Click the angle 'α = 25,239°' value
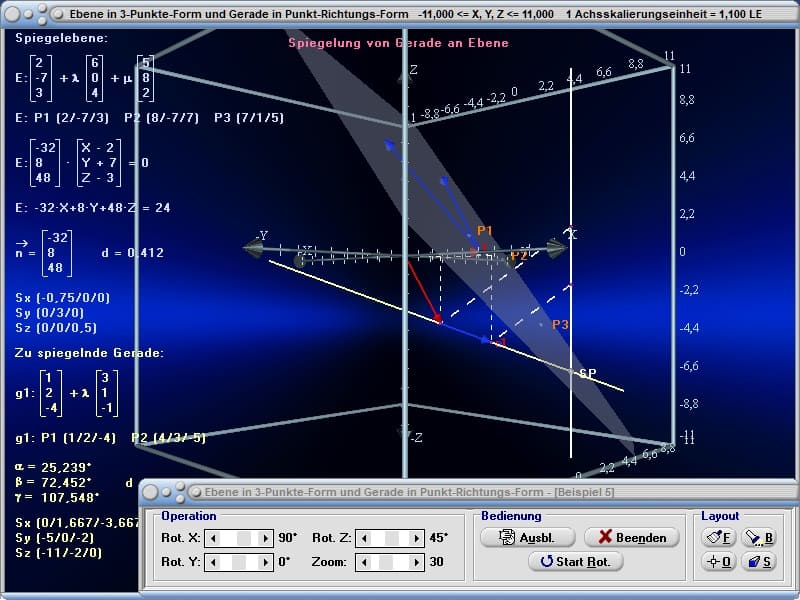 click(54, 467)
